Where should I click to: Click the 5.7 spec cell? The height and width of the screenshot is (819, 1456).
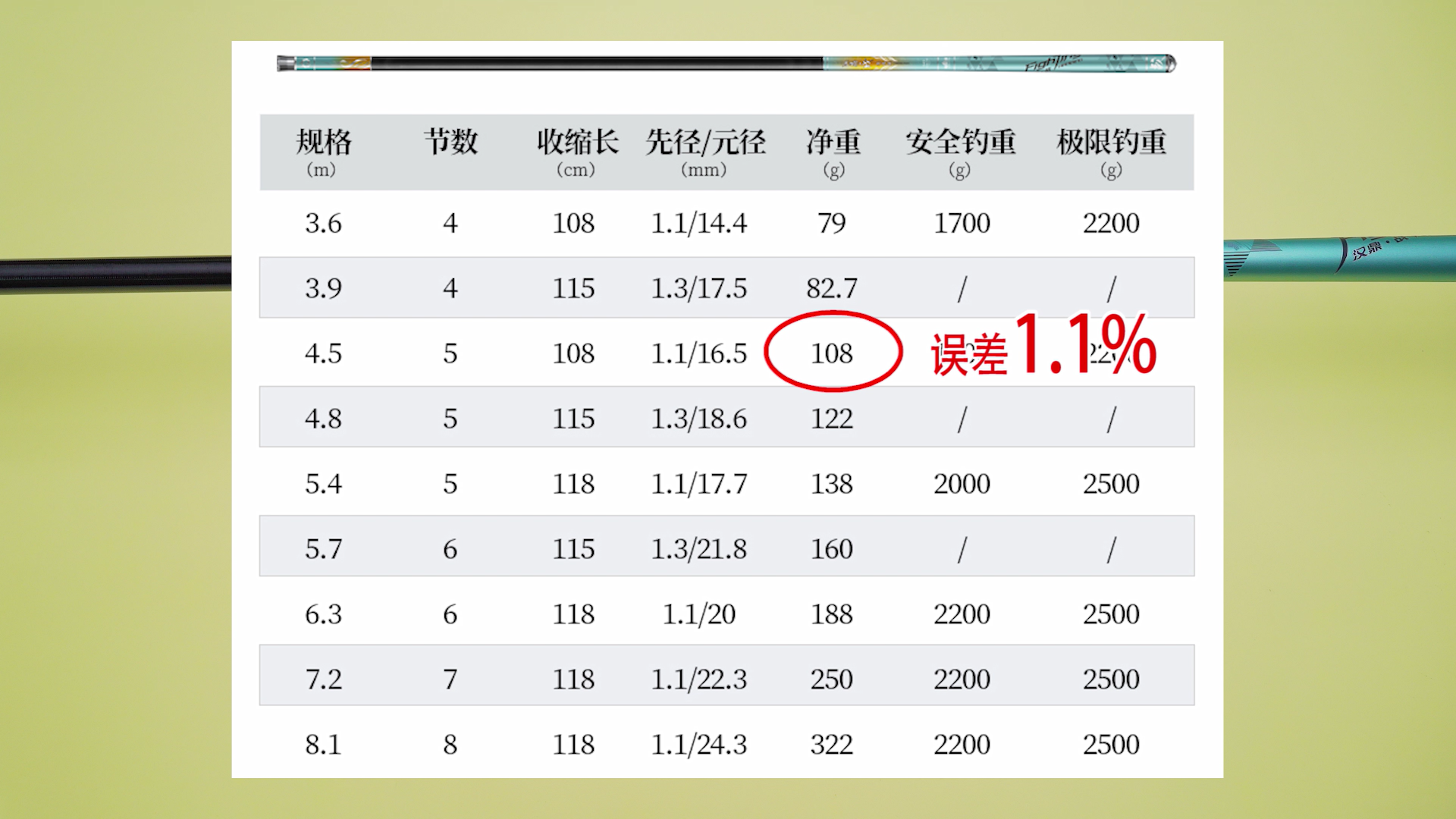323,549
